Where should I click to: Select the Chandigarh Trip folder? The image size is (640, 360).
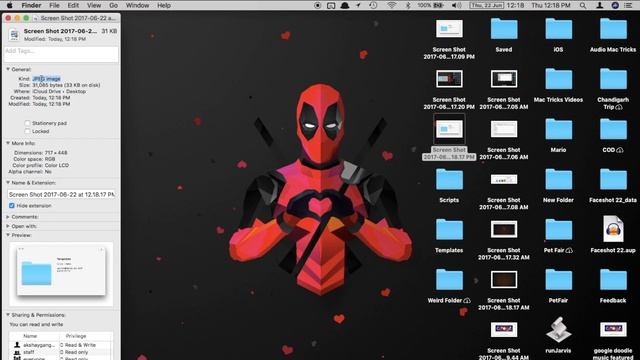pyautogui.click(x=613, y=80)
